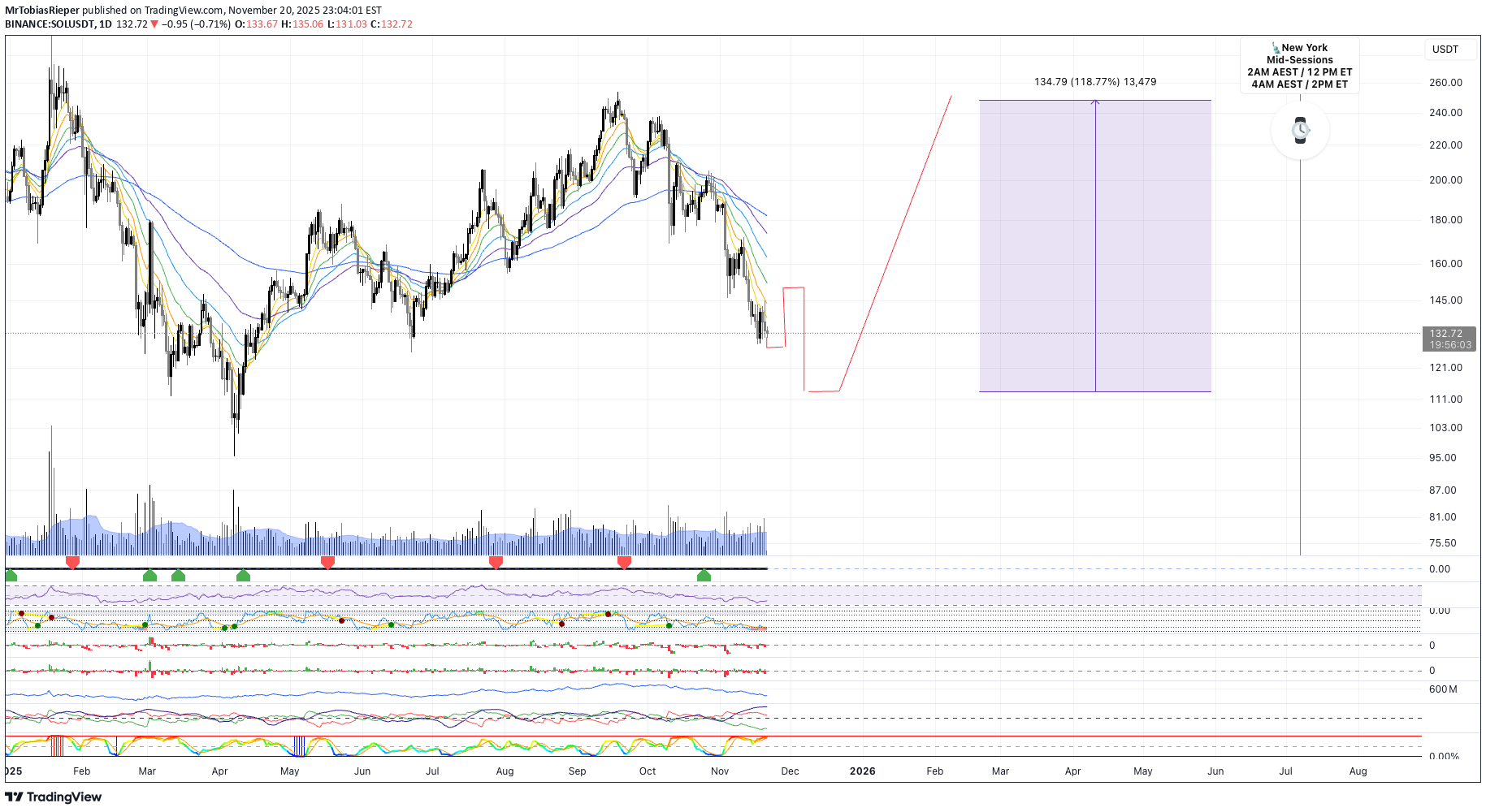Click the green up marker in late October
The image size is (1486, 812).
[x=704, y=576]
